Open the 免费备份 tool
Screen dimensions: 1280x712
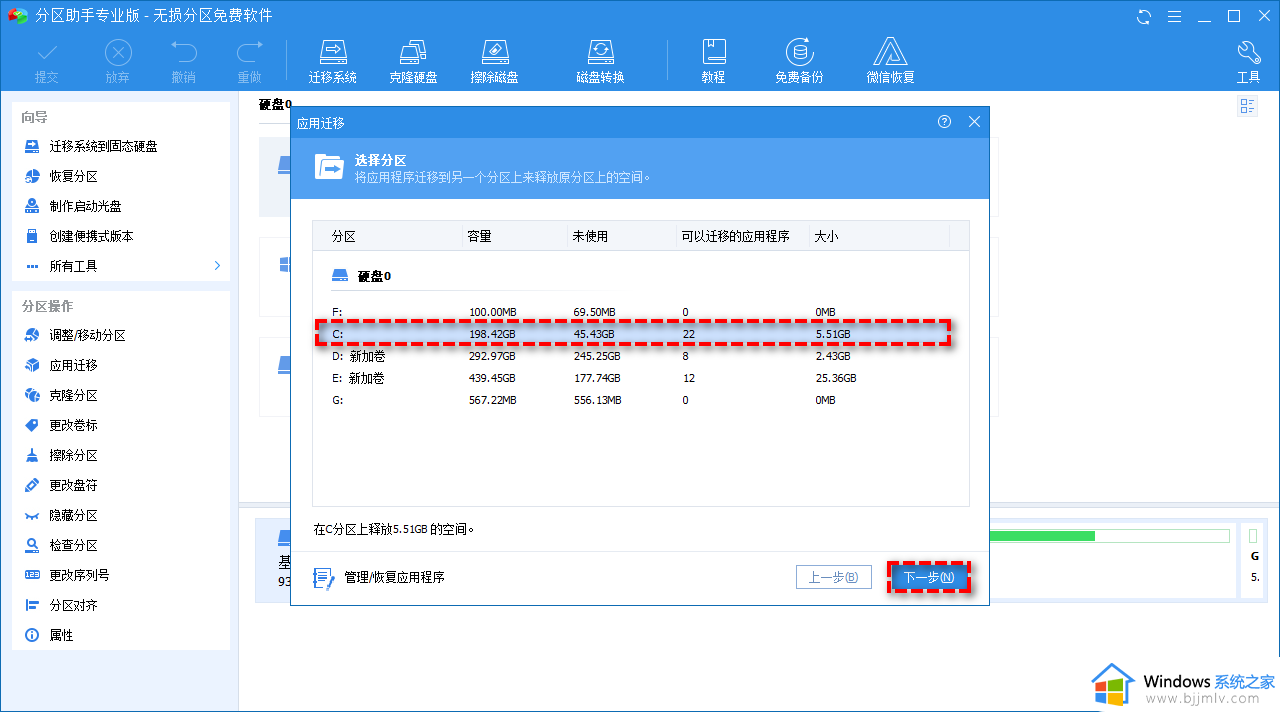799,60
